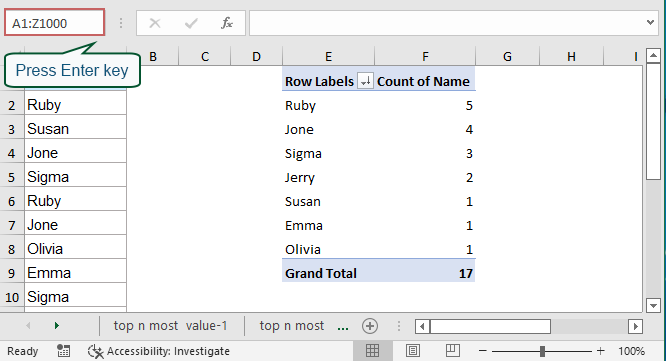Select row 2 header
This screenshot has height=361, width=666.
[12, 105]
